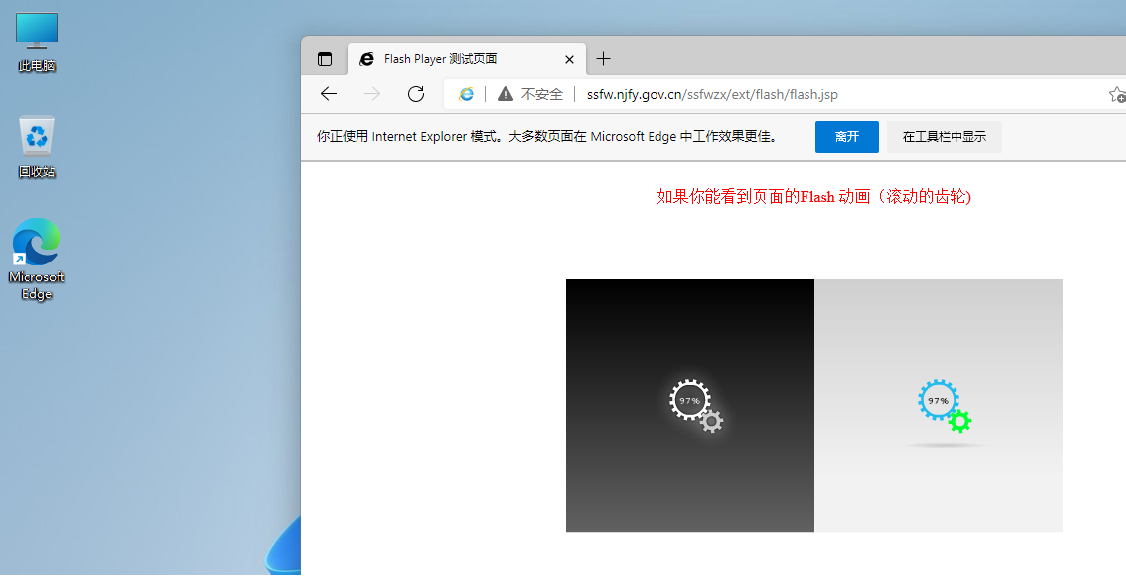
Task: Open 此电脑 from the desktop
Action: (x=36, y=30)
